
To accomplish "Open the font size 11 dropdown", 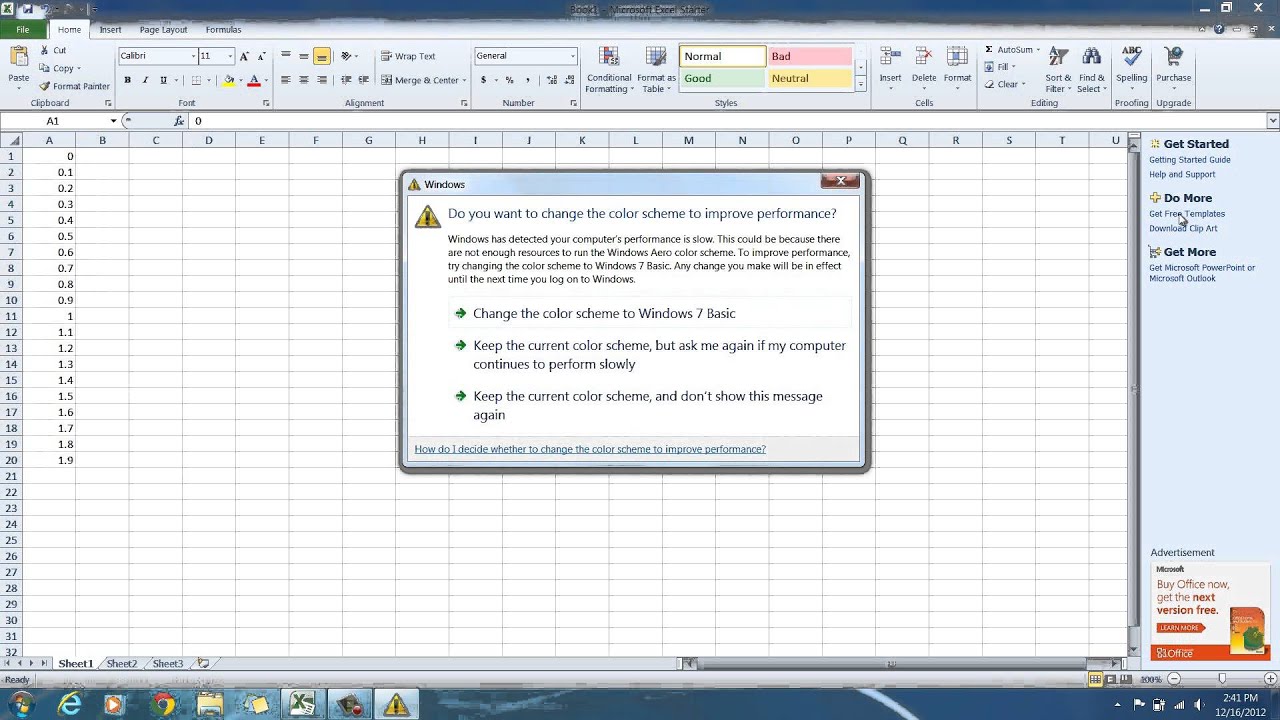I will click(230, 56).
